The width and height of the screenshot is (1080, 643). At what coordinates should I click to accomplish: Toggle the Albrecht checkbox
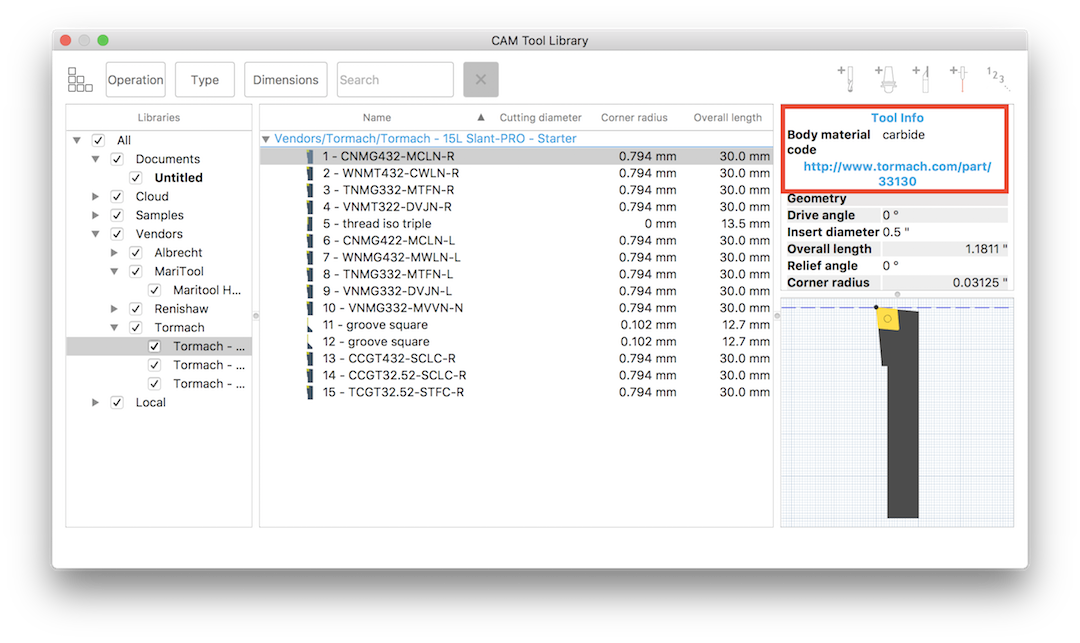136,253
